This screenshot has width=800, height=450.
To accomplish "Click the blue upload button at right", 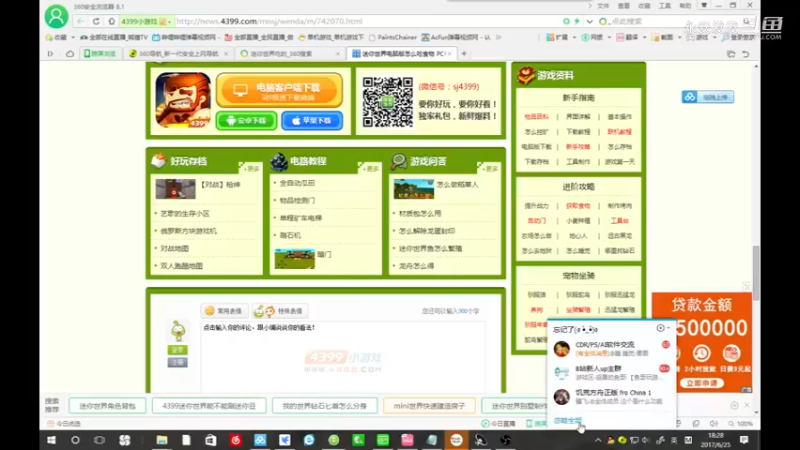I will tap(708, 97).
